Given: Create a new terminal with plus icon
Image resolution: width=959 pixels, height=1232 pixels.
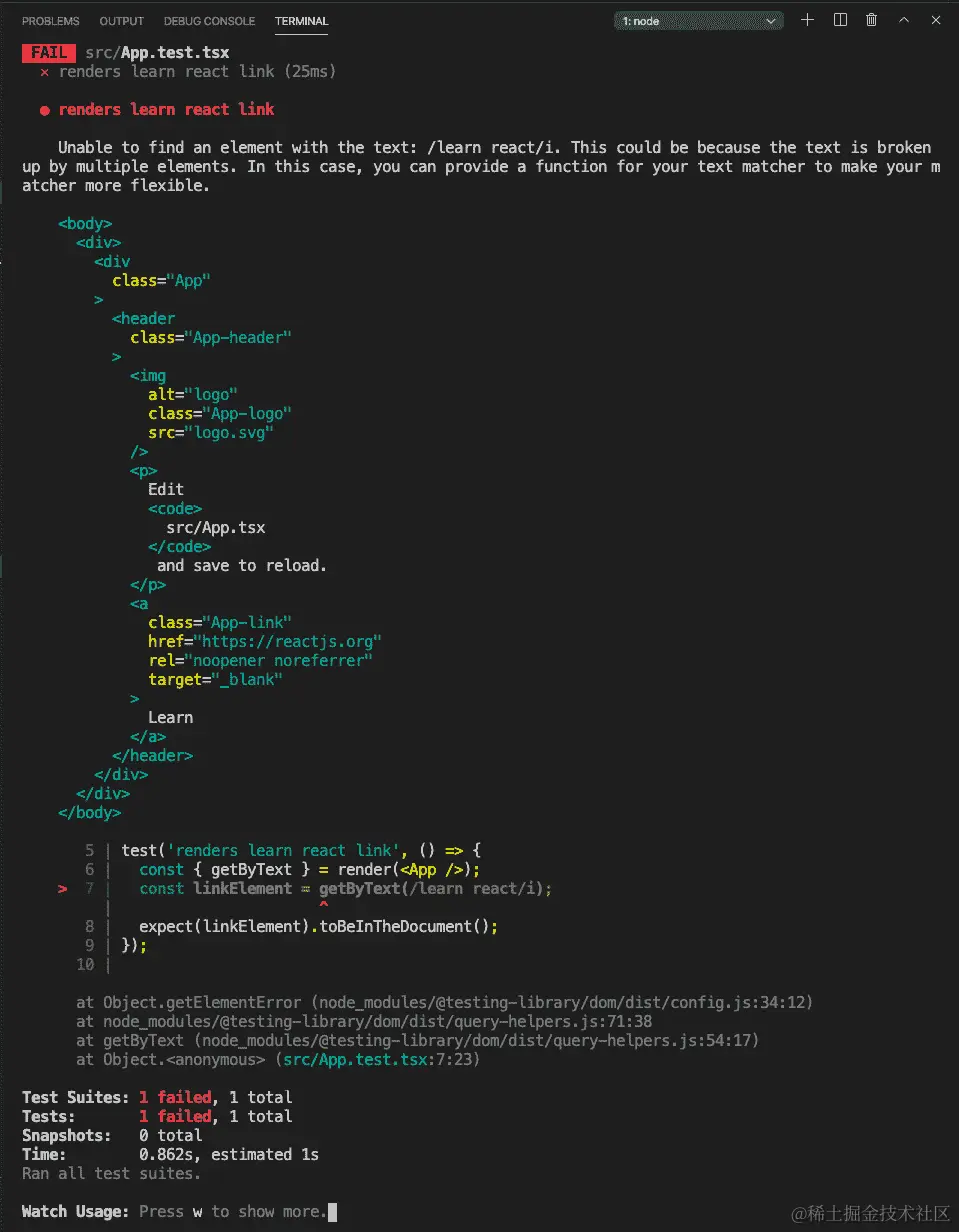Looking at the screenshot, I should click(x=808, y=20).
